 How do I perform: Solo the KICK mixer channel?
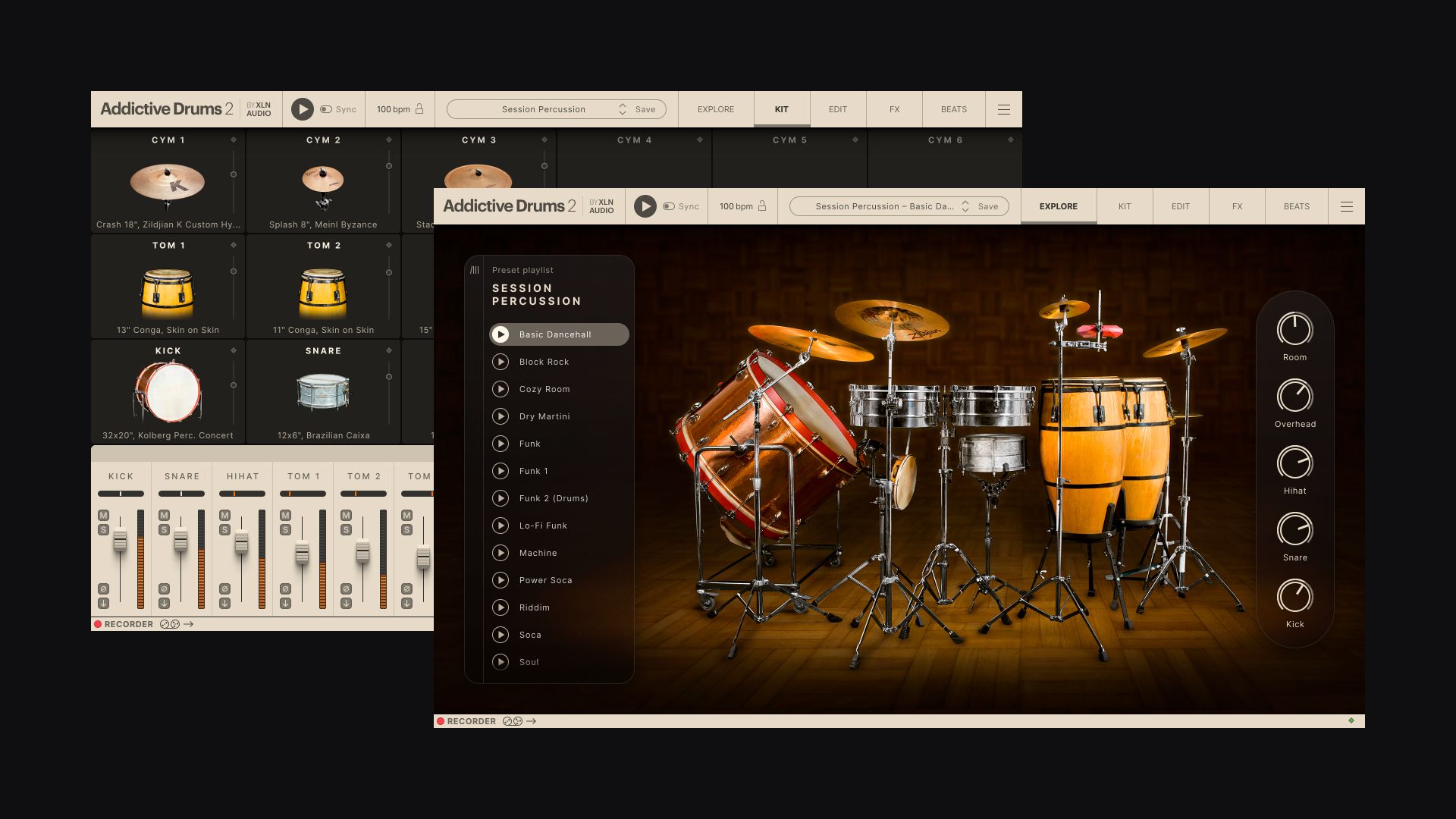coord(103,530)
